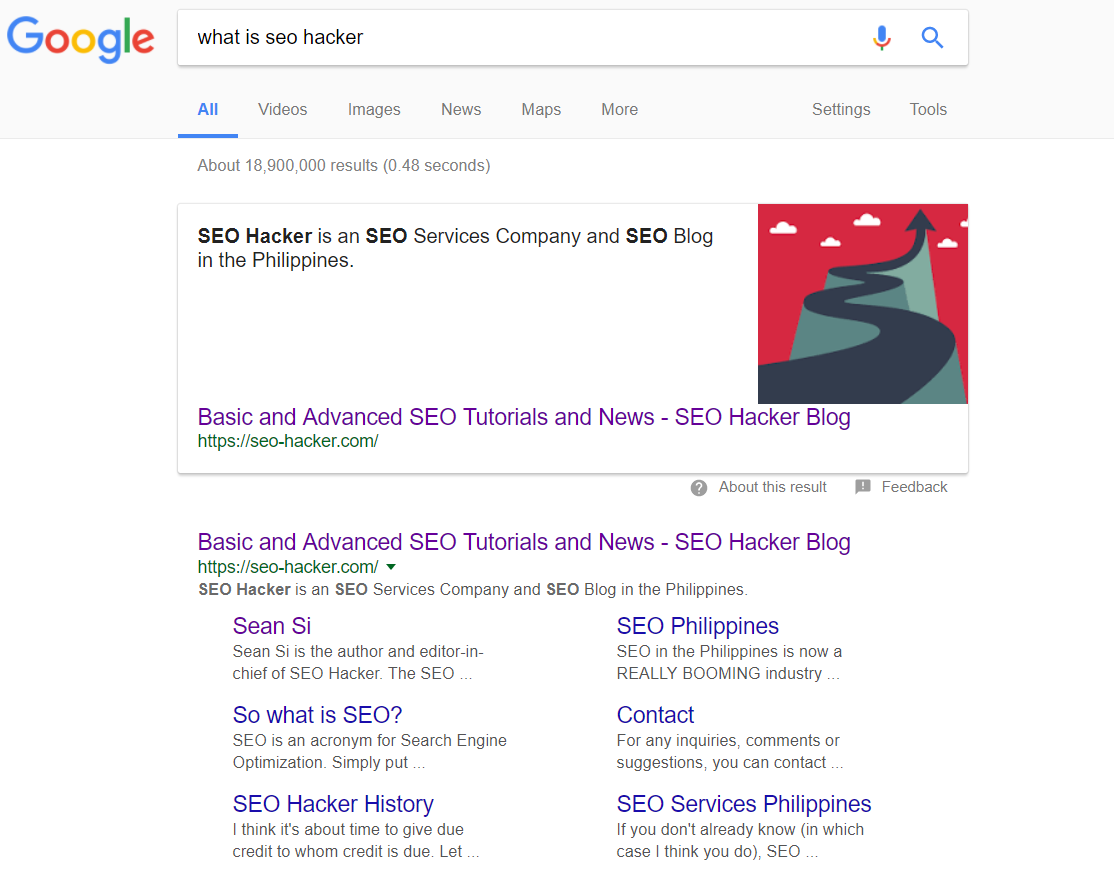Viewport: 1114px width, 869px height.
Task: Open the Sean Si sitelink
Action: (x=272, y=626)
